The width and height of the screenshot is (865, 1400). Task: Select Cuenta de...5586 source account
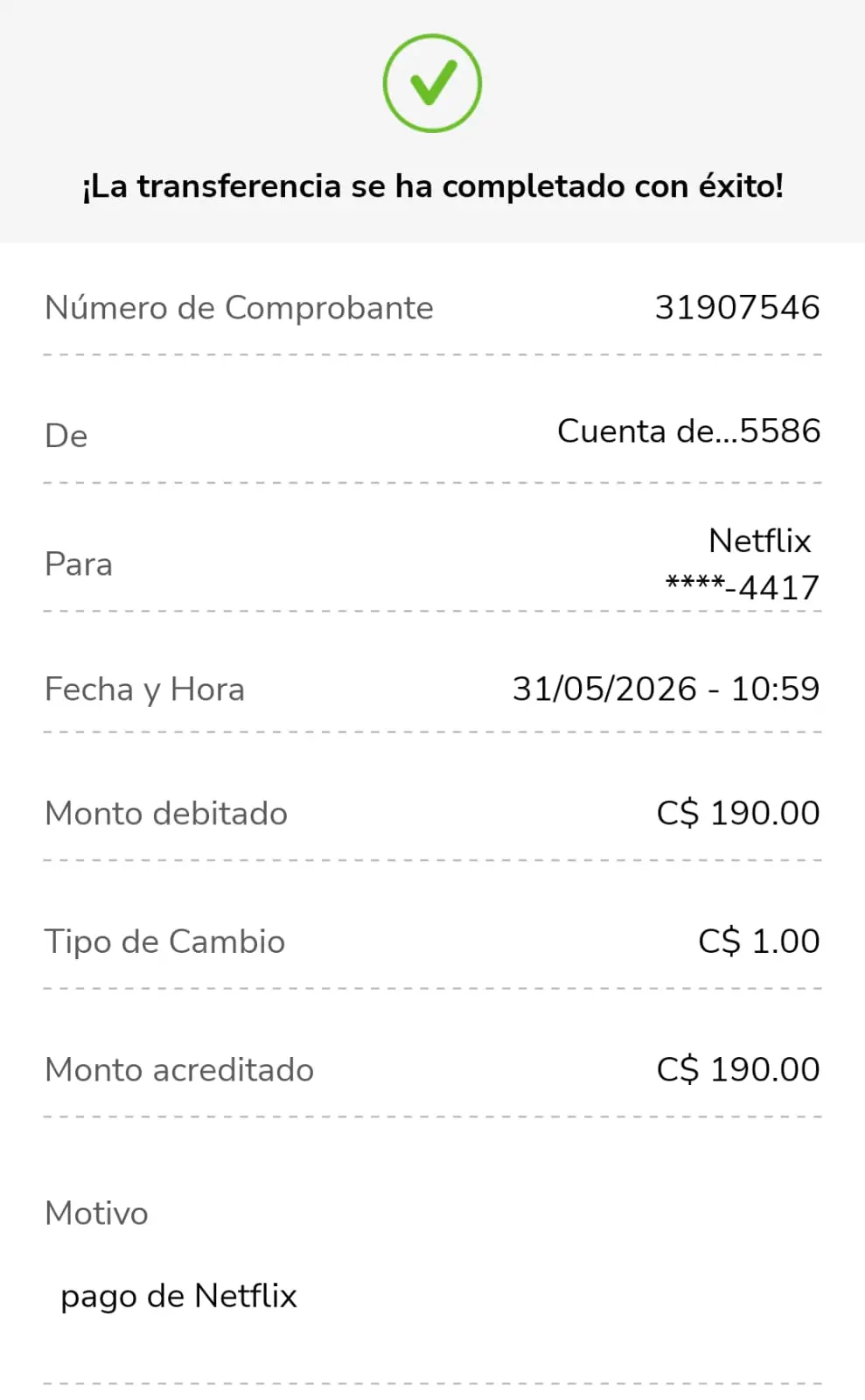click(689, 430)
